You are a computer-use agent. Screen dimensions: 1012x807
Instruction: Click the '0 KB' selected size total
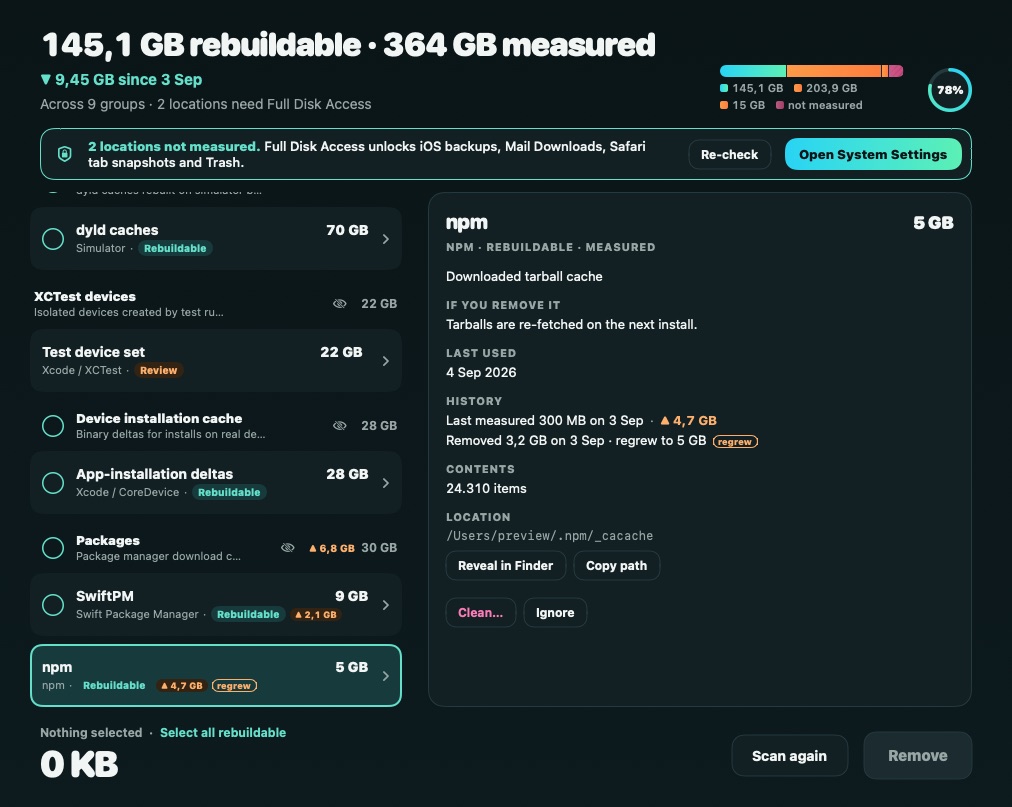(79, 764)
